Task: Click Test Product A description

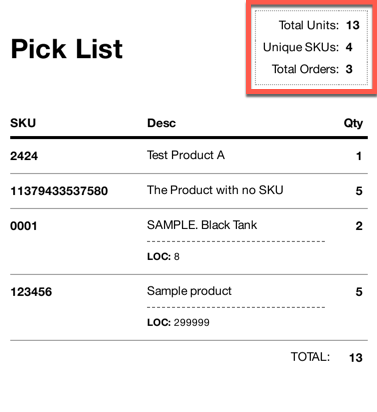Action: click(186, 155)
